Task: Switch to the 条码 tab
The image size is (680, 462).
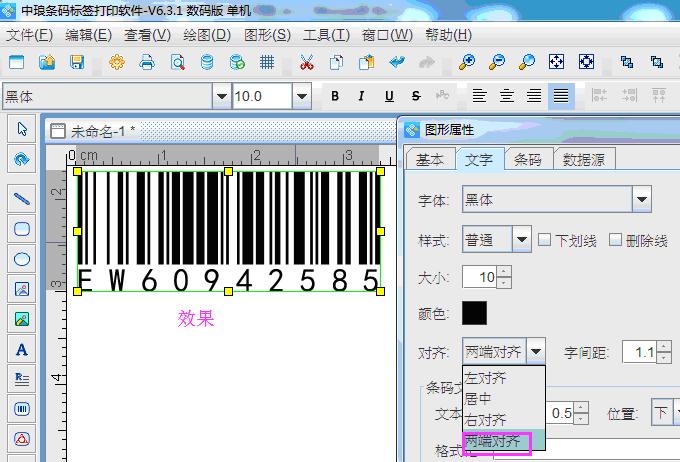Action: coord(528,159)
